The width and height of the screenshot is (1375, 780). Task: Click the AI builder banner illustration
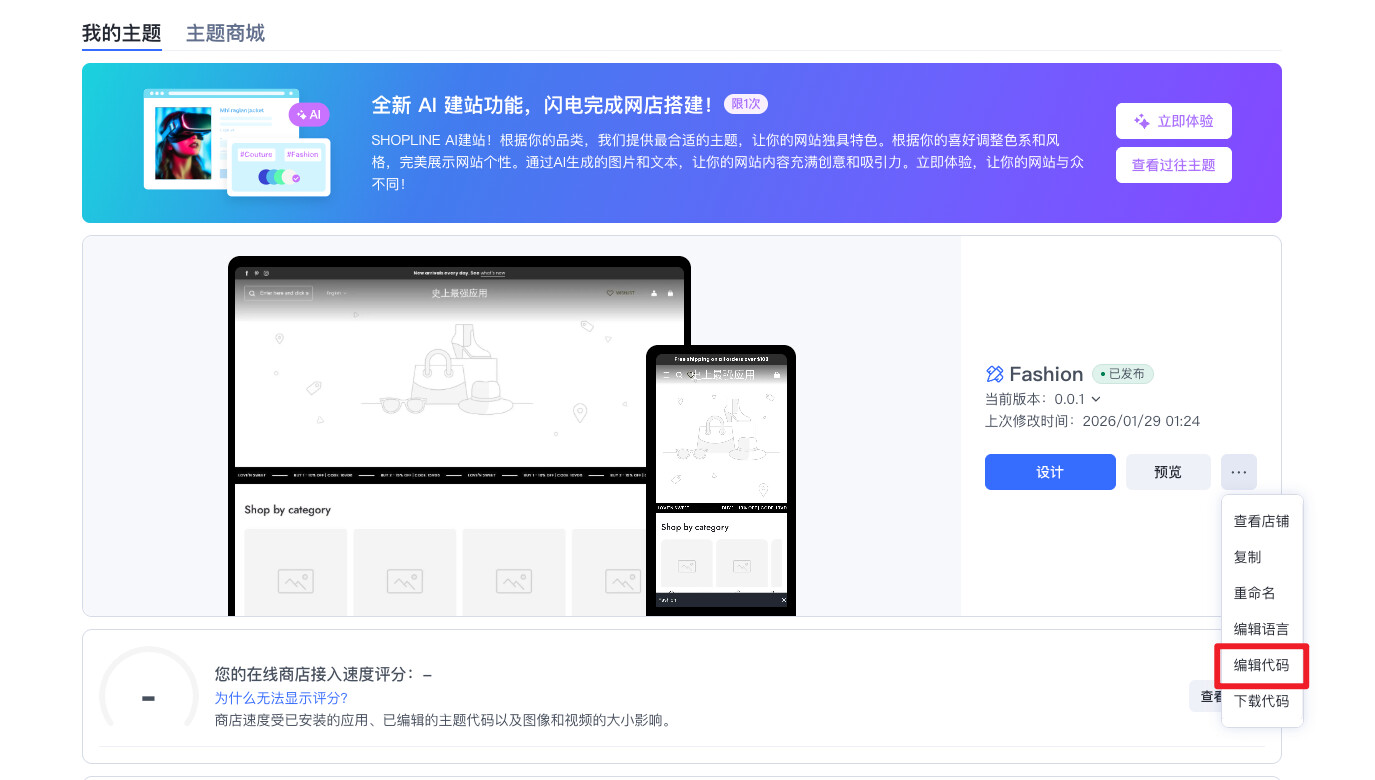pyautogui.click(x=237, y=142)
